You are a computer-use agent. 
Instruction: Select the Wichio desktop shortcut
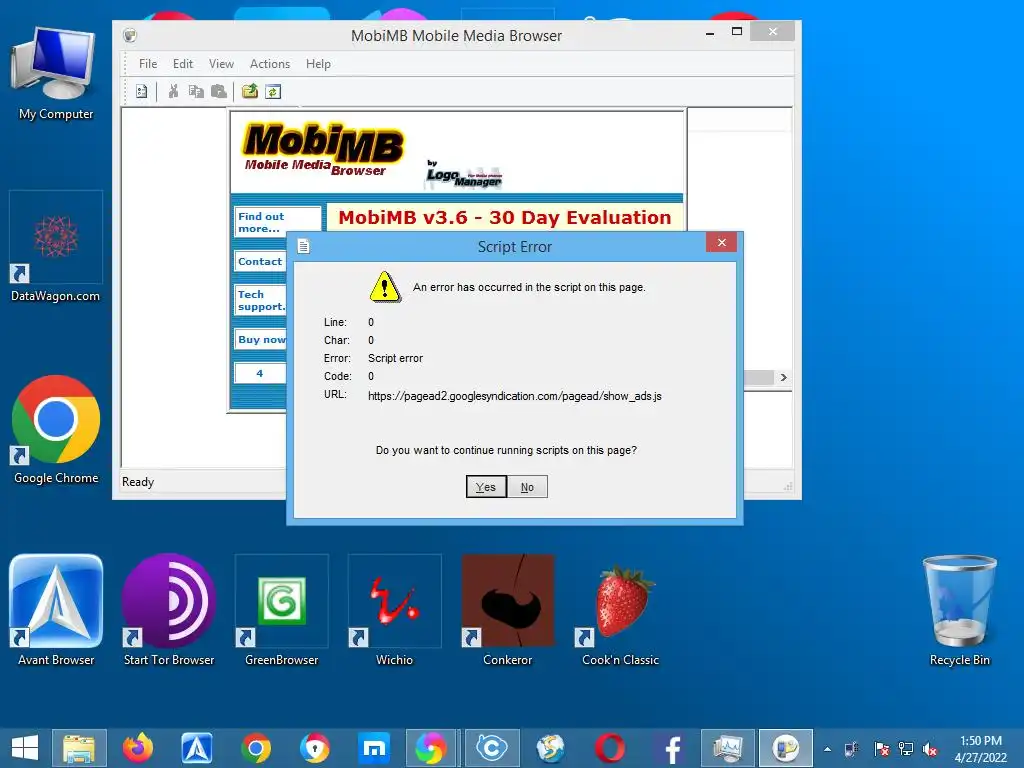pos(394,610)
